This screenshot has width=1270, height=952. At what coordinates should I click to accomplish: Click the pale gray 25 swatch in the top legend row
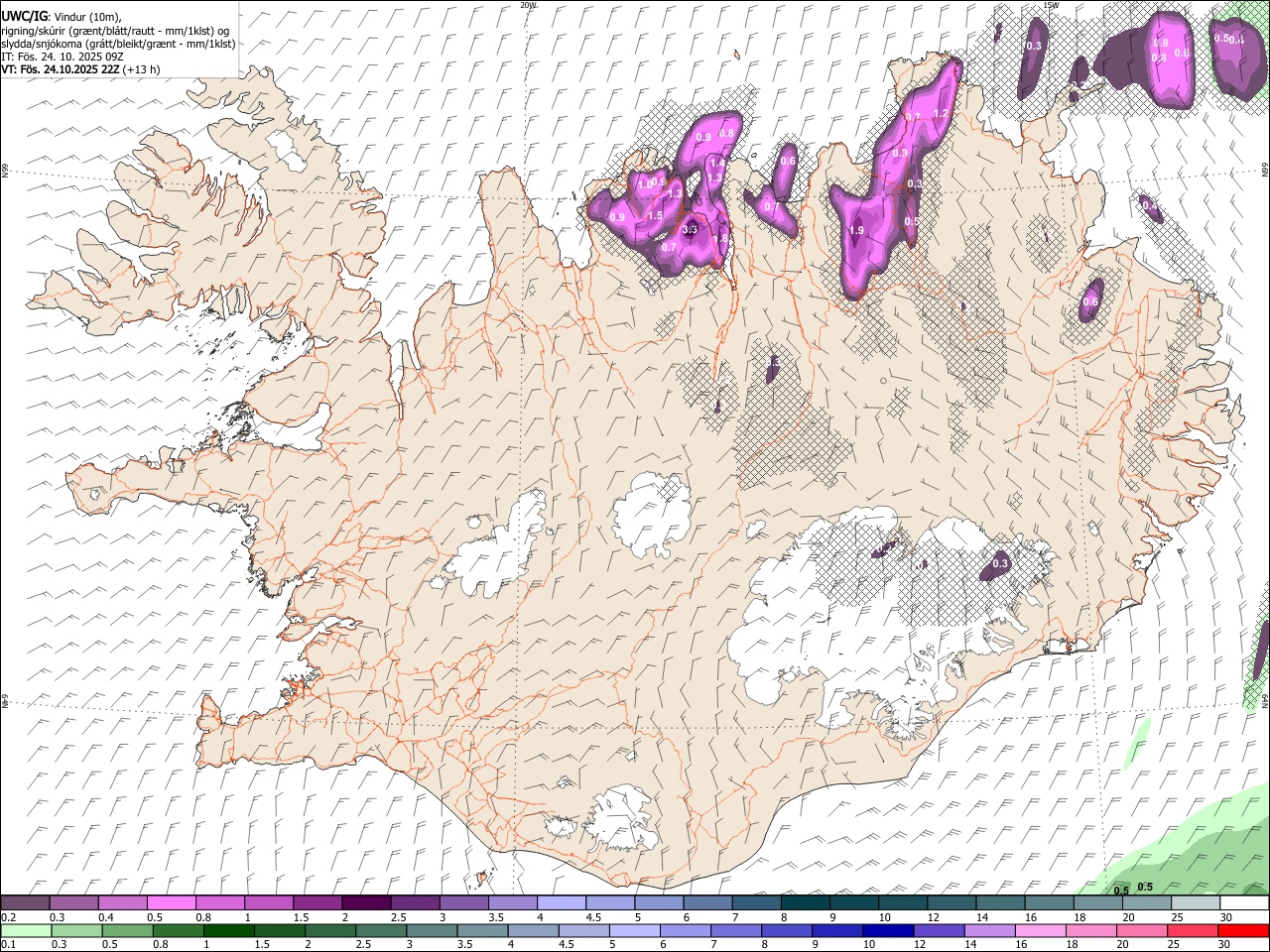tap(1197, 903)
